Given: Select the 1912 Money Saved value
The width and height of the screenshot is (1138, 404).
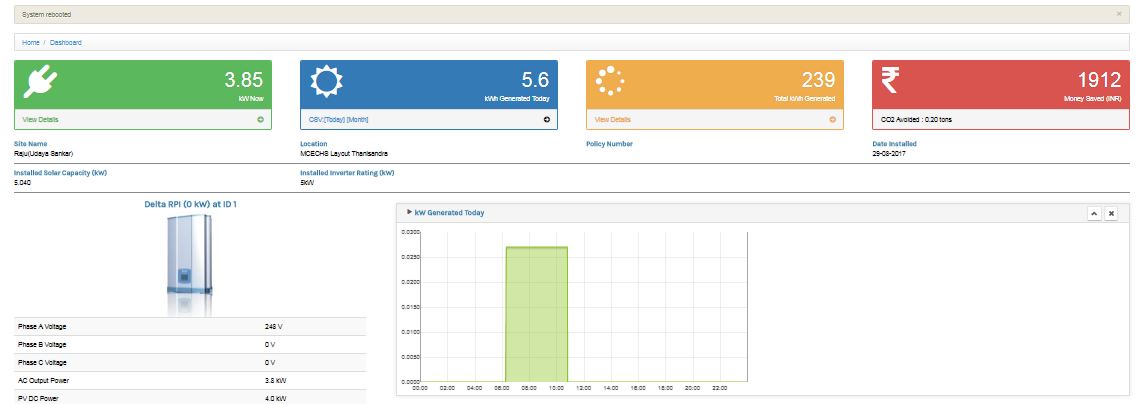Looking at the screenshot, I should 1100,80.
